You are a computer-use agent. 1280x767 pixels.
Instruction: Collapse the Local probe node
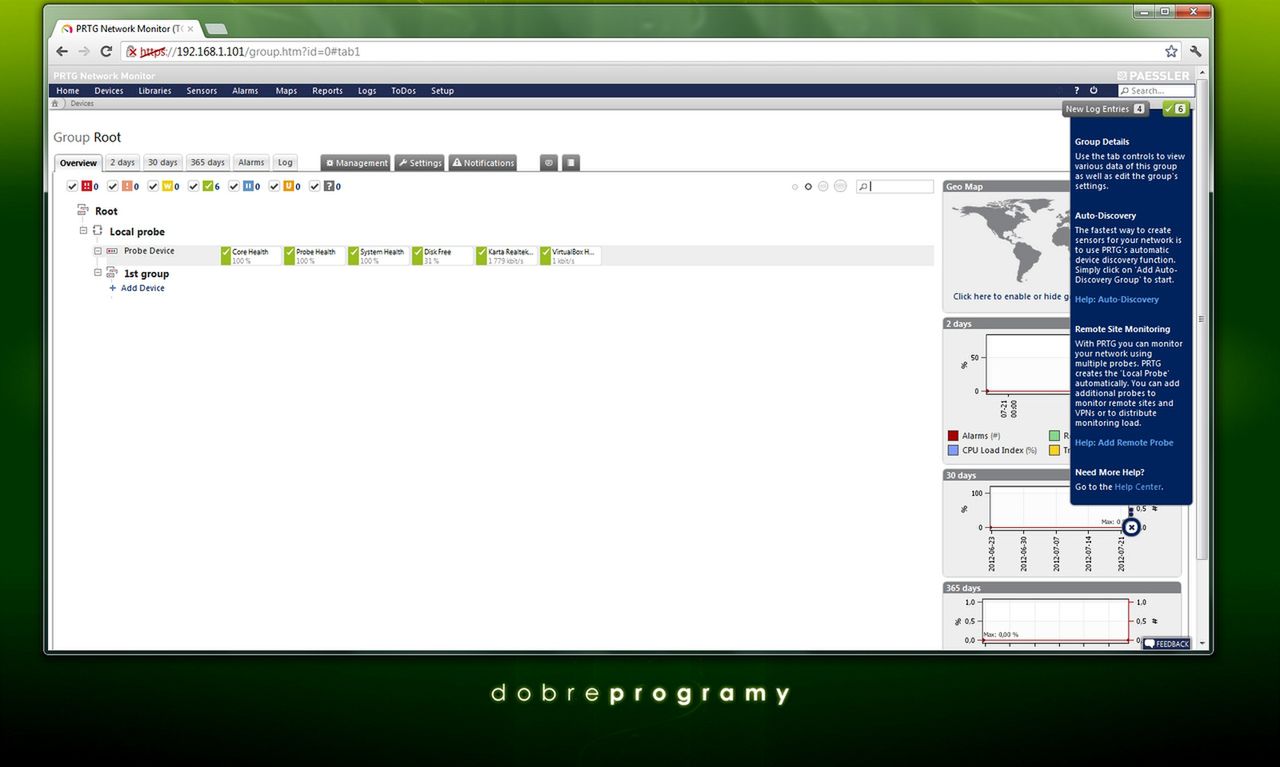coord(84,231)
